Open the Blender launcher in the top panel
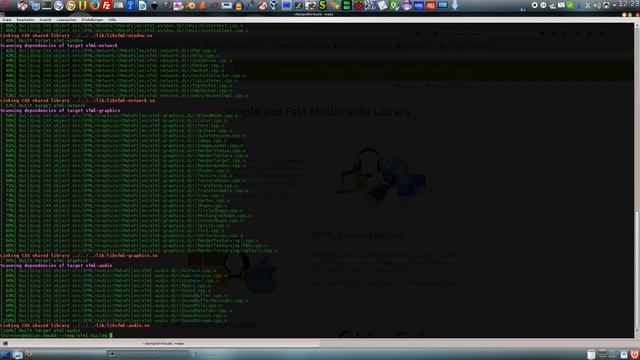 [191, 5]
